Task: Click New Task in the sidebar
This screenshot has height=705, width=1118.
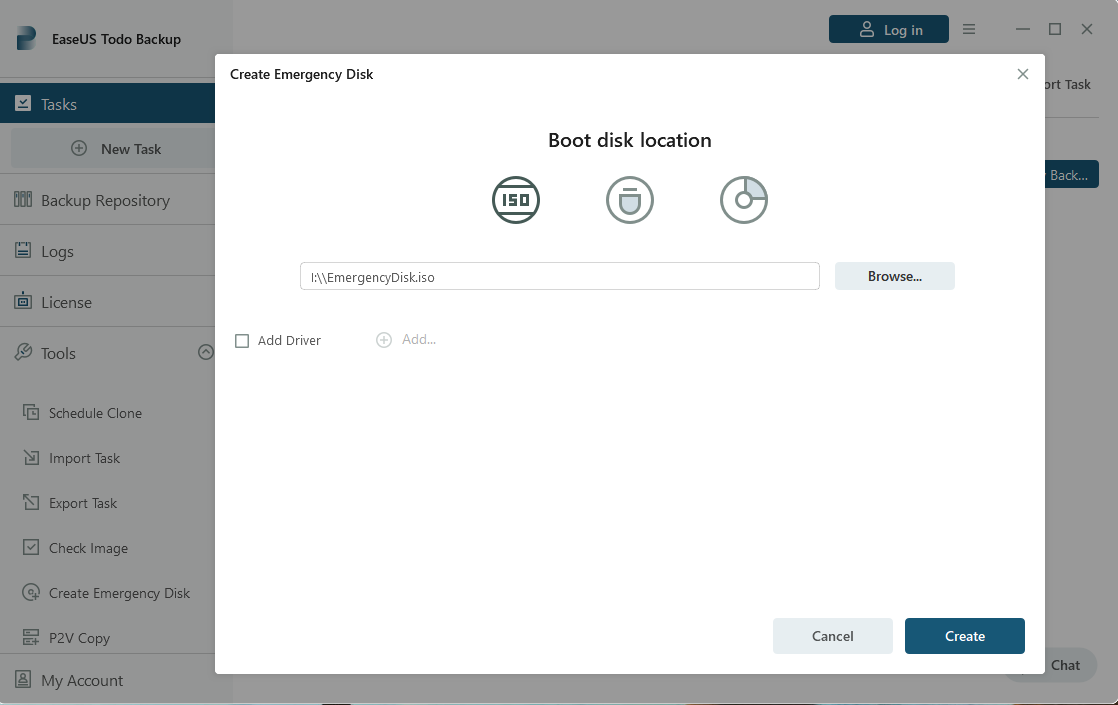Action: tap(113, 149)
